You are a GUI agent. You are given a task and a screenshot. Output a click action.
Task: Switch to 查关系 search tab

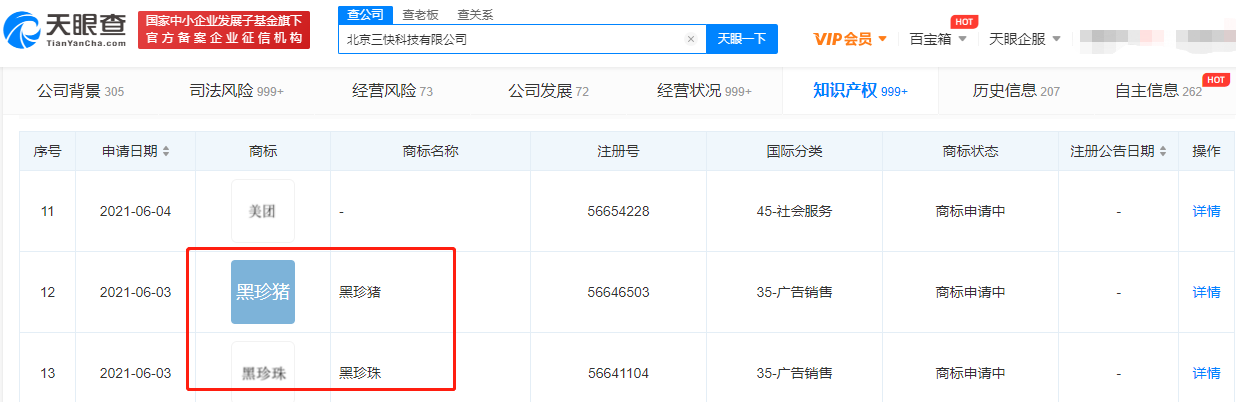[475, 15]
